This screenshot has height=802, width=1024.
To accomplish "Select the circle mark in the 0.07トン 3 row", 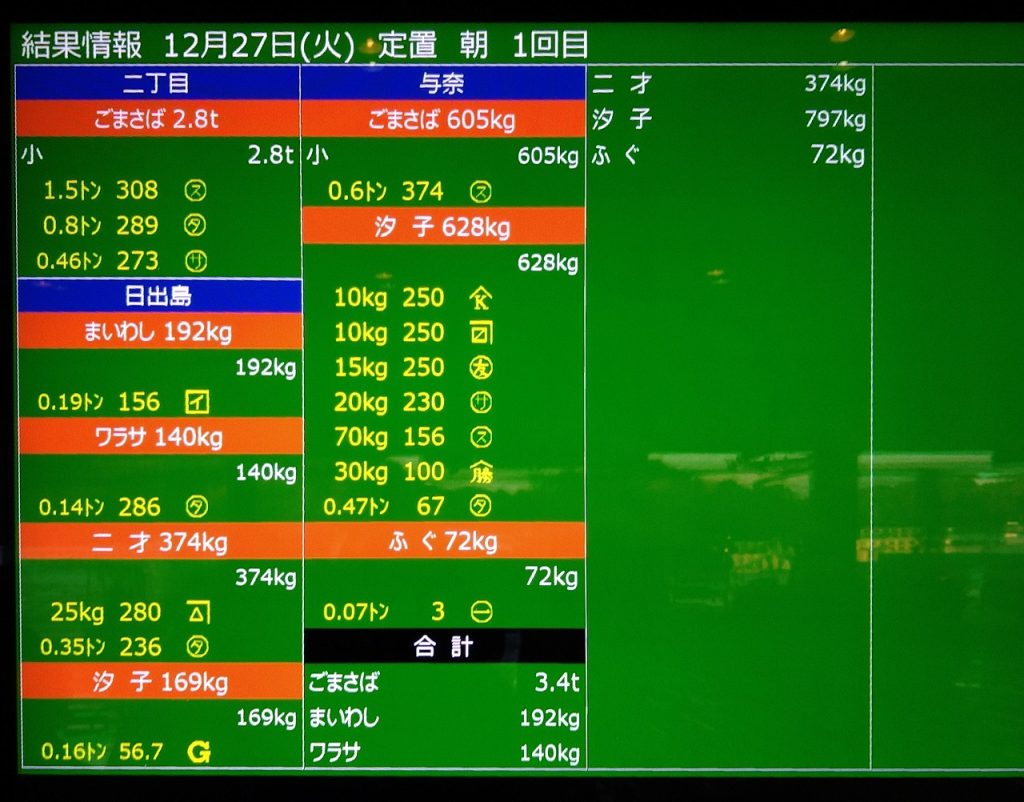I will click(x=481, y=612).
